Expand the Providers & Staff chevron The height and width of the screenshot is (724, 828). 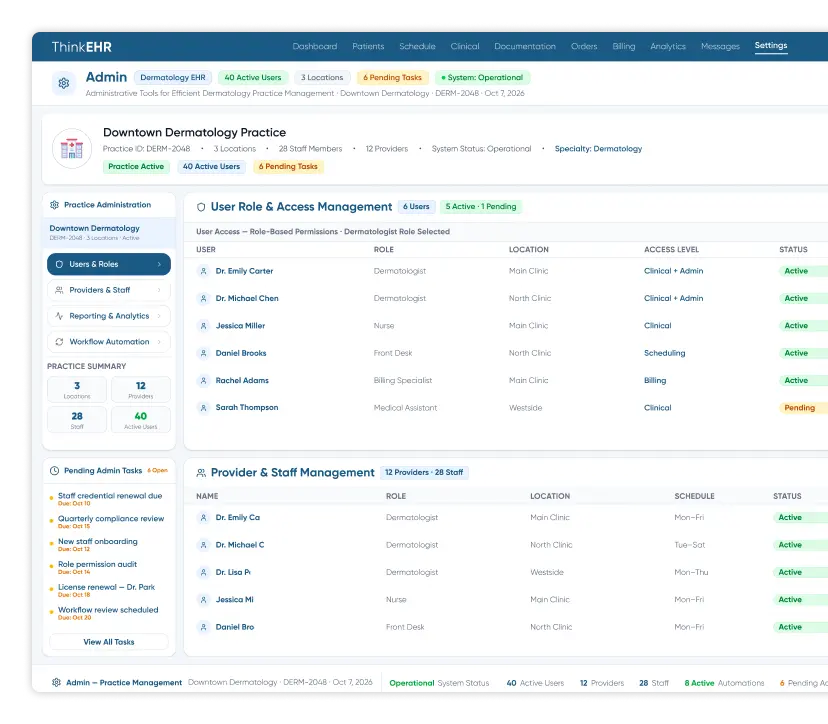[x=159, y=290]
